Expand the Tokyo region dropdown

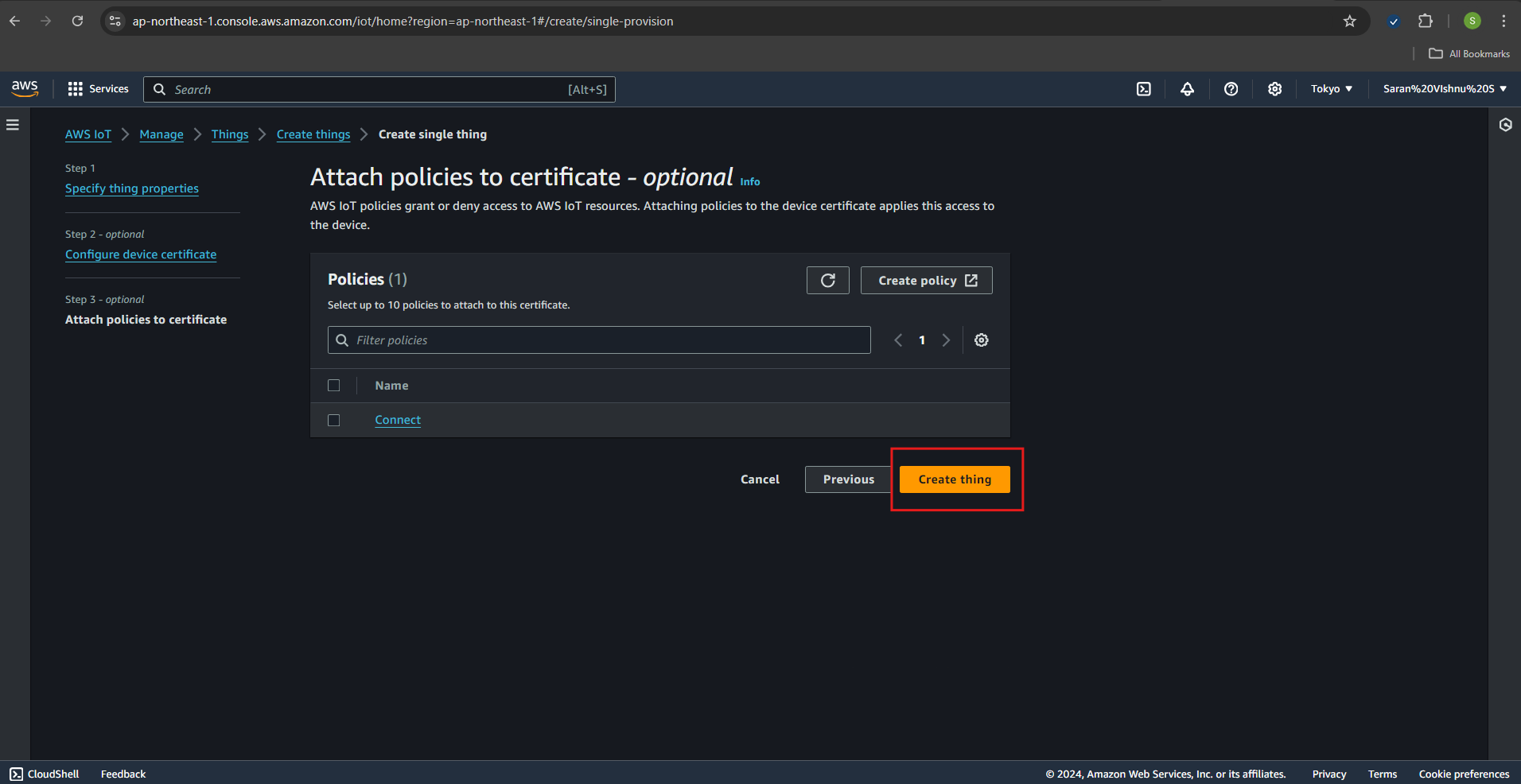[x=1331, y=89]
